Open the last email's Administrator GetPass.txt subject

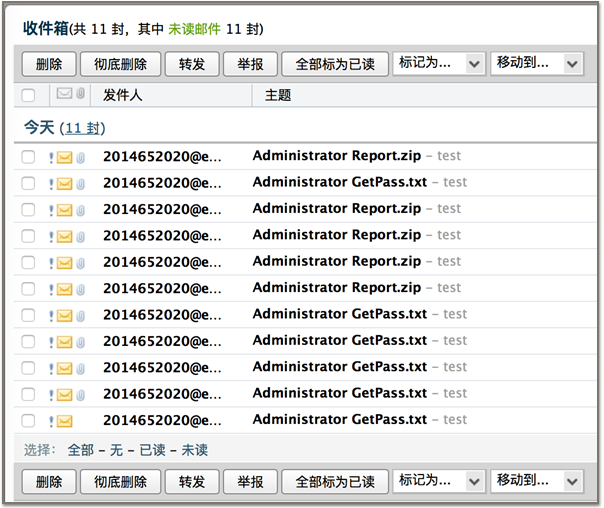coord(340,419)
